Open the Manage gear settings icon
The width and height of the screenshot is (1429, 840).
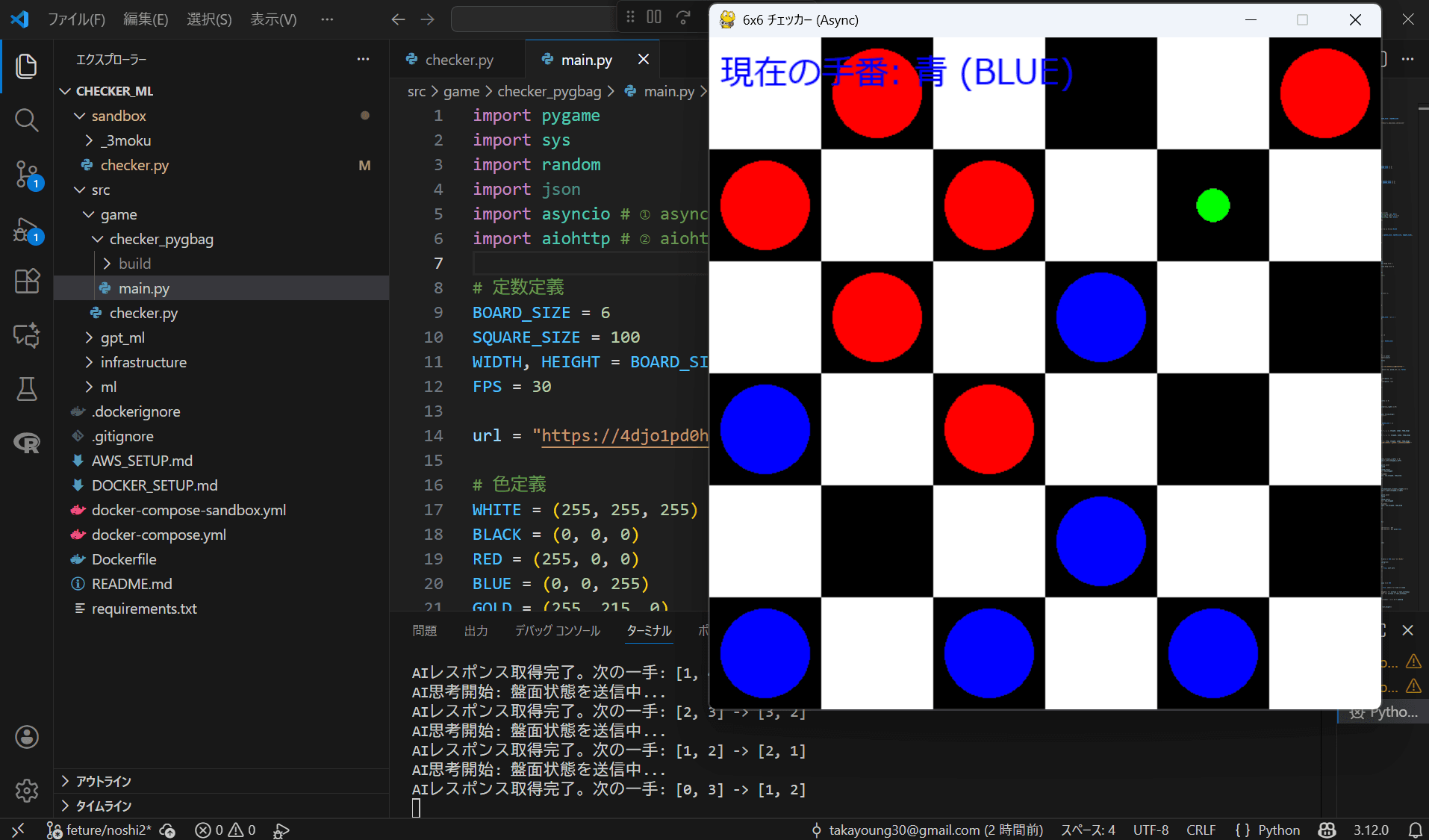coord(26,790)
